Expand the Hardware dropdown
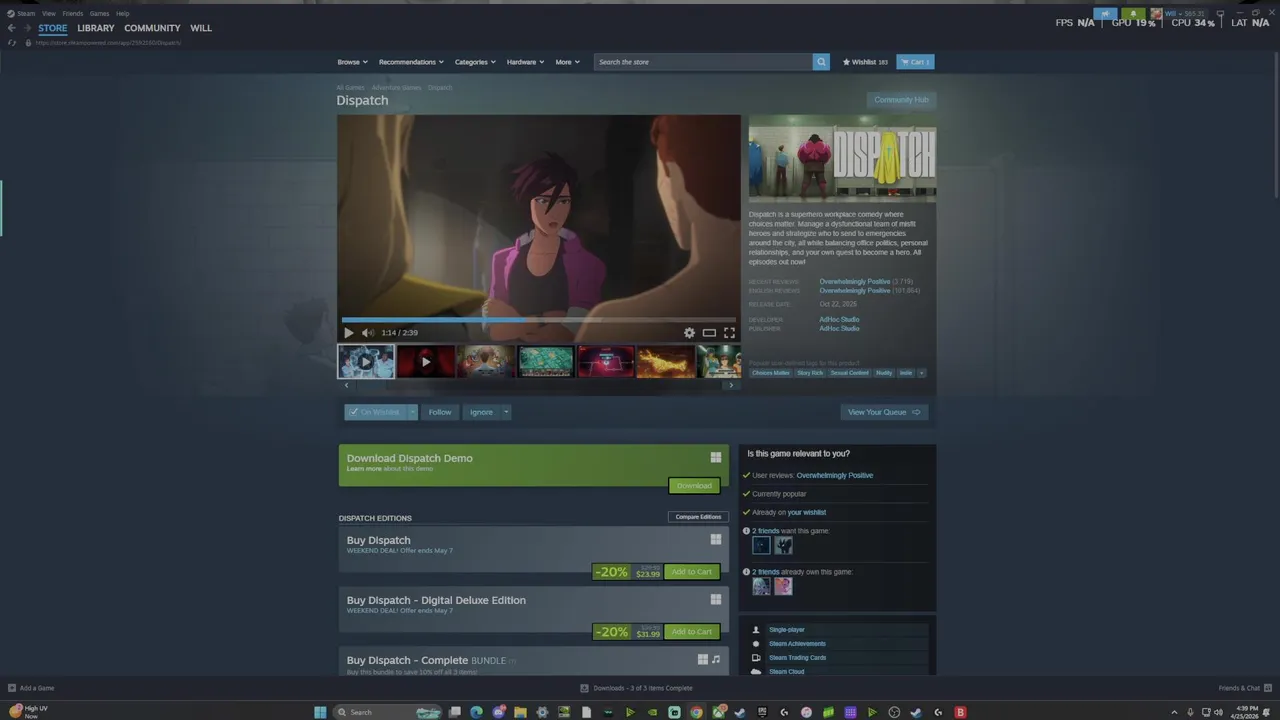Image resolution: width=1280 pixels, height=720 pixels. coord(525,62)
